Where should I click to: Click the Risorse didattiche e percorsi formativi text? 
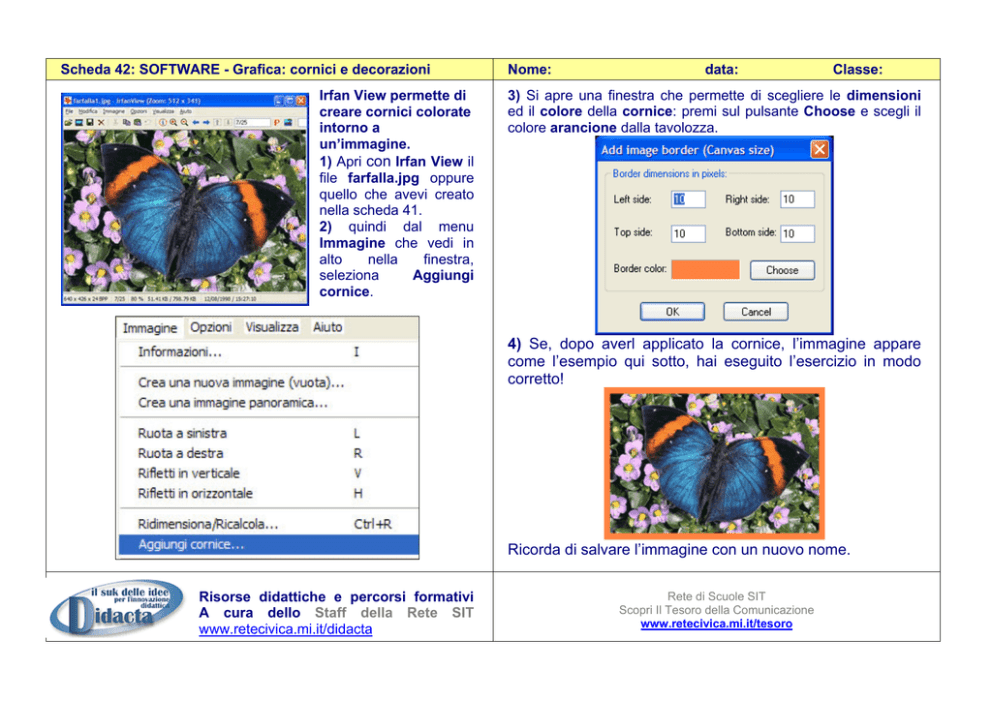tap(336, 597)
